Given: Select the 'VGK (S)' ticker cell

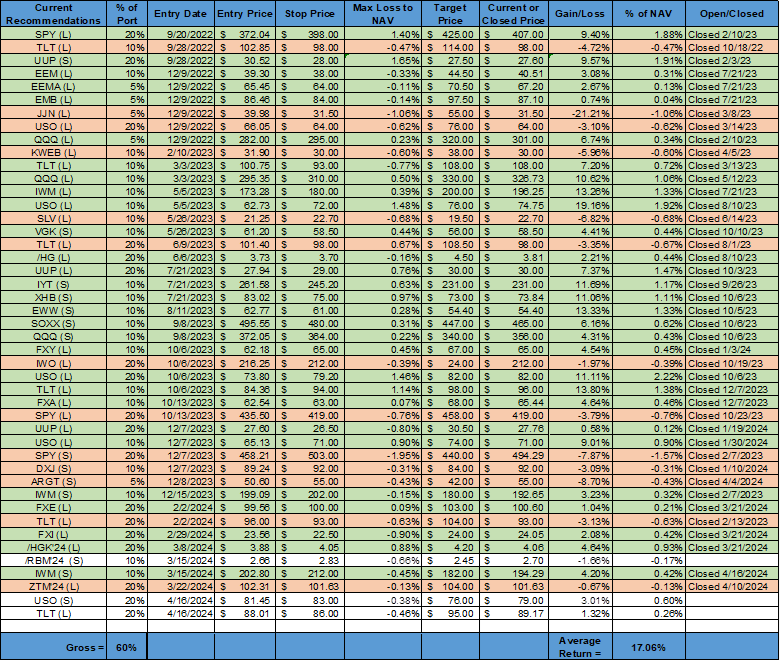Looking at the screenshot, I should click(x=53, y=232).
